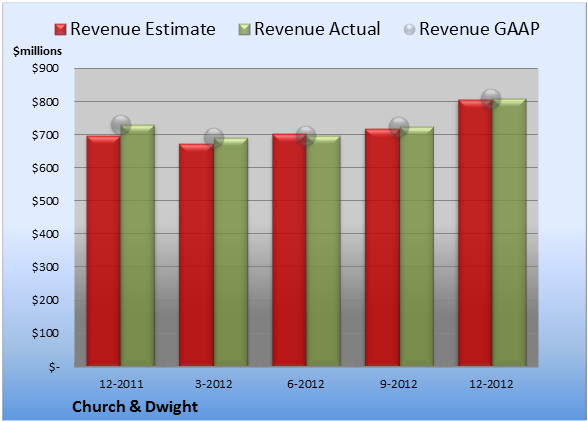Viewport: 588px width, 422px height.
Task: Click the $millions axis unit label
Action: pyautogui.click(x=37, y=51)
